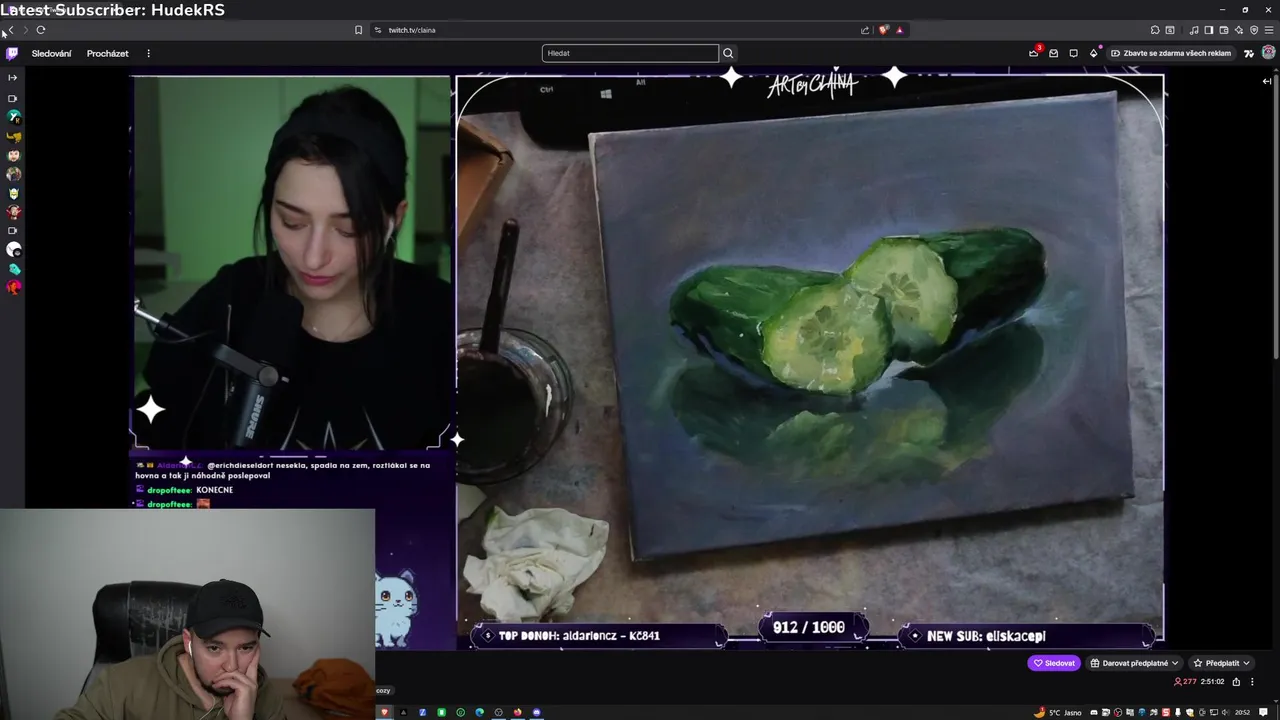The image size is (1280, 720).
Task: Open the Twitch inbox envelope icon
Action: (x=1053, y=53)
